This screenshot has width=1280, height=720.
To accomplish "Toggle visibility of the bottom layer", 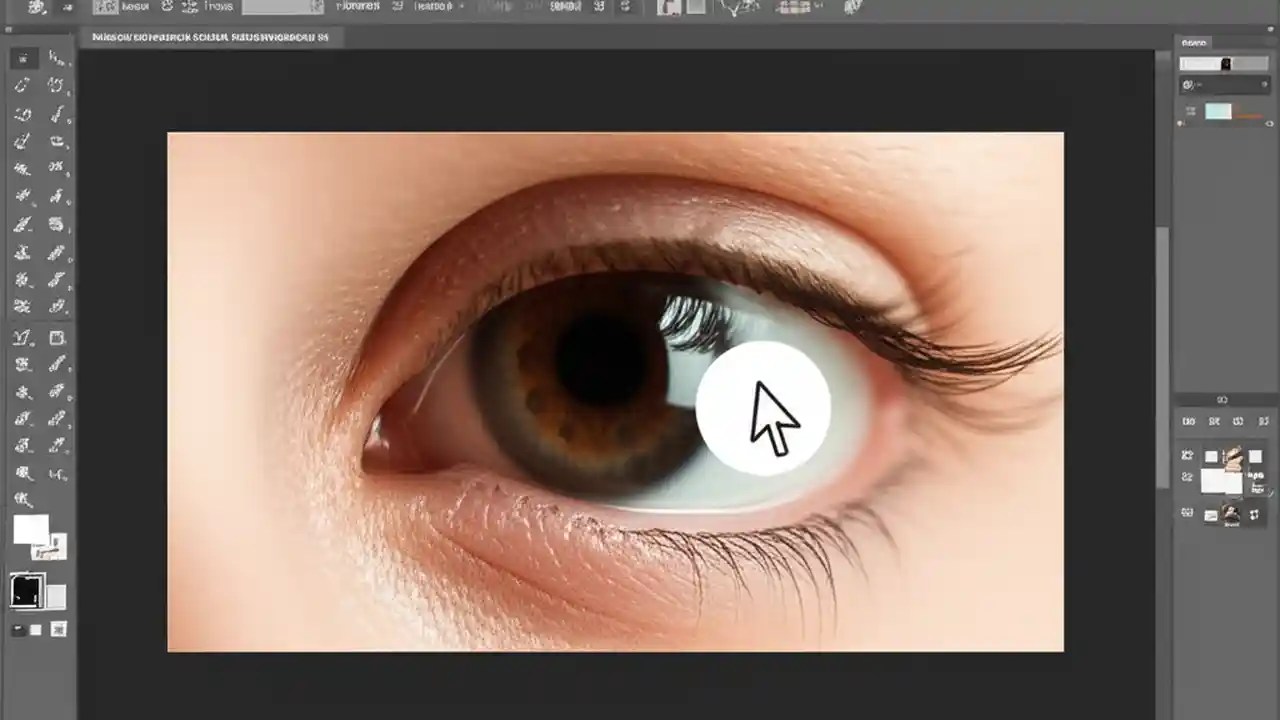I will tap(1188, 513).
